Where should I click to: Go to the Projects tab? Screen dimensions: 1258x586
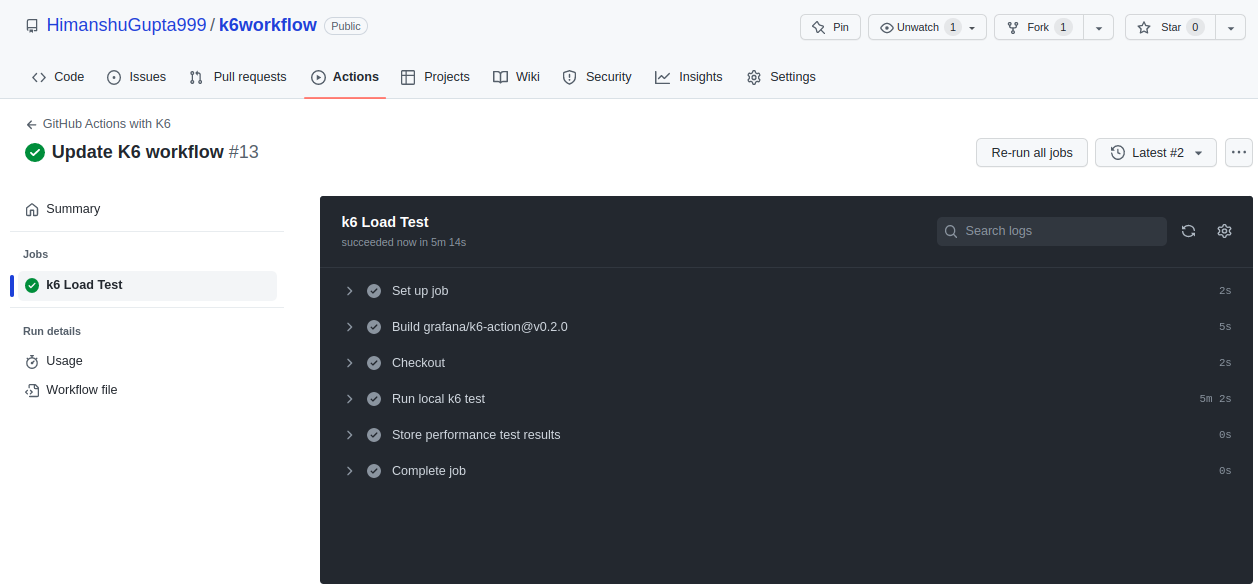pos(435,77)
